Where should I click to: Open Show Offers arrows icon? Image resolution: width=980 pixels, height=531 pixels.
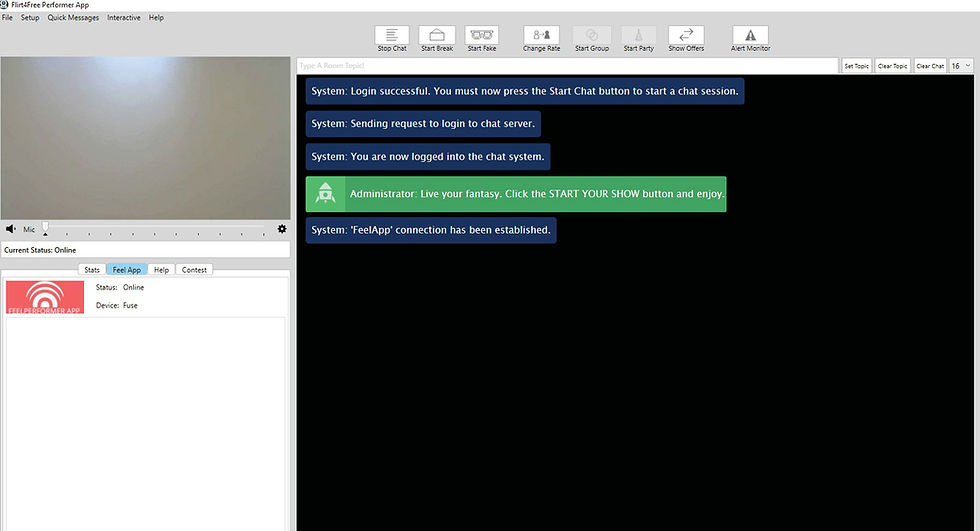pos(686,35)
